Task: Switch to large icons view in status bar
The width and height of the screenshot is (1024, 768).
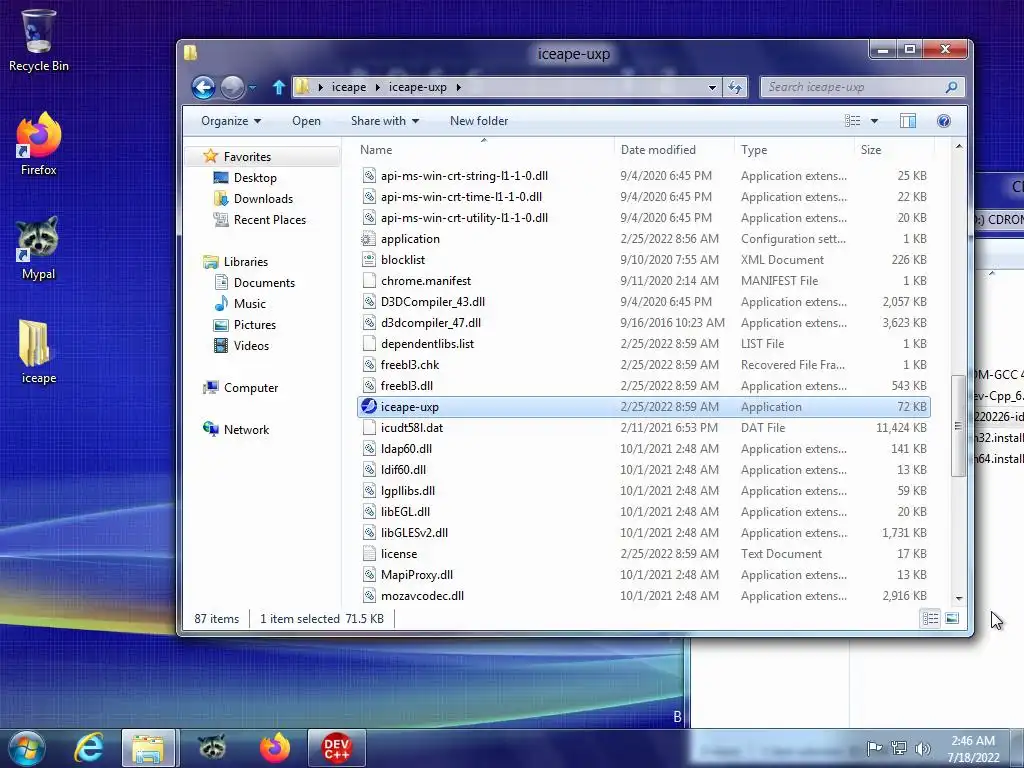Action: [x=952, y=618]
